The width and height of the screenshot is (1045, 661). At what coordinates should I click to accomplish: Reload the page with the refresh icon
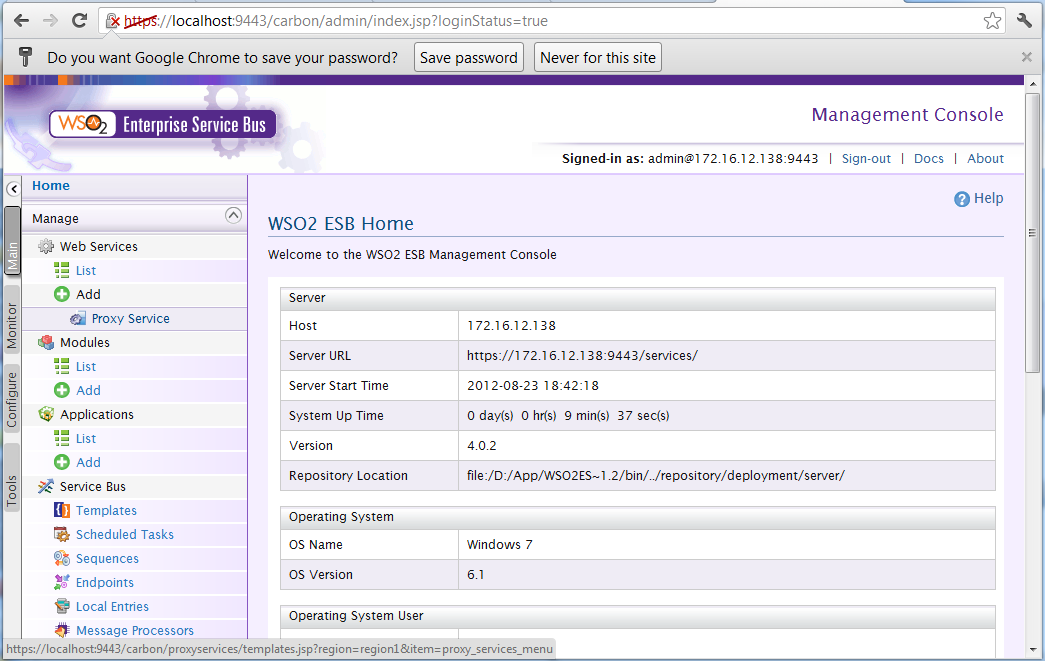click(x=79, y=21)
